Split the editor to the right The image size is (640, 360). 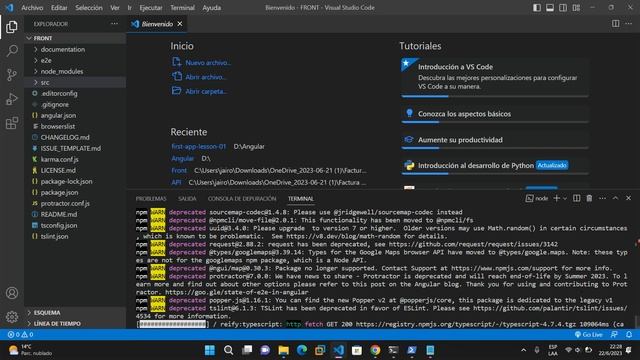pos(616,24)
